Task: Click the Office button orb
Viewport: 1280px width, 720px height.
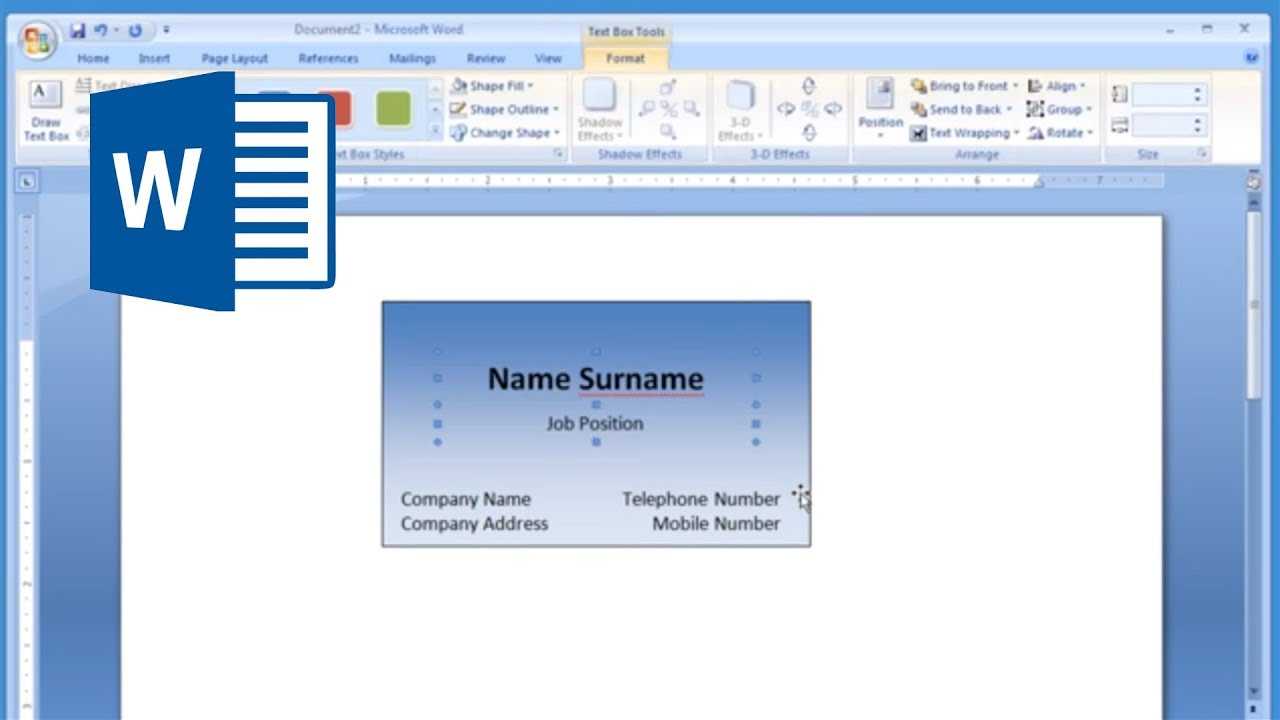Action: [x=37, y=40]
